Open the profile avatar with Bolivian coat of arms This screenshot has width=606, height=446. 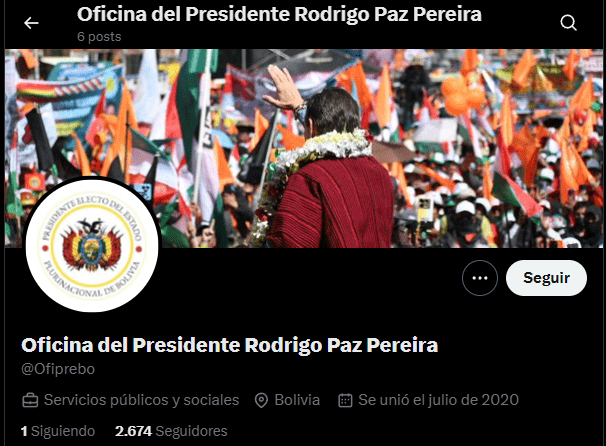tap(92, 245)
